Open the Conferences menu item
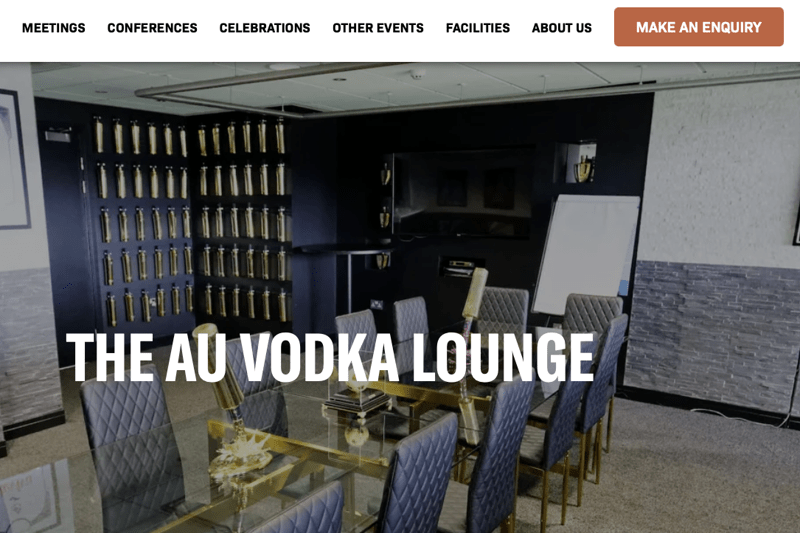800x533 pixels. tap(152, 28)
